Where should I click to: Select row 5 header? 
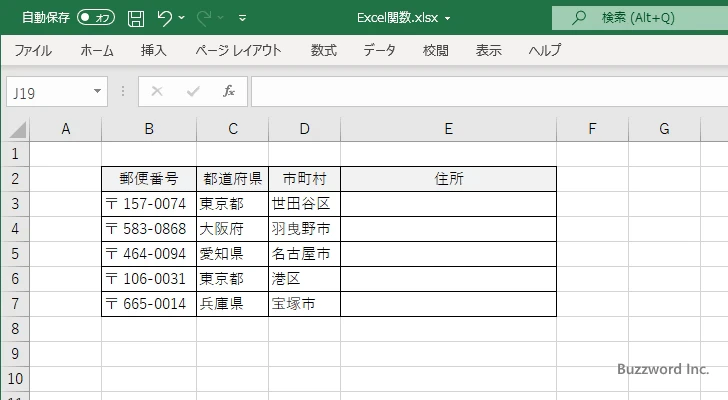pos(15,254)
